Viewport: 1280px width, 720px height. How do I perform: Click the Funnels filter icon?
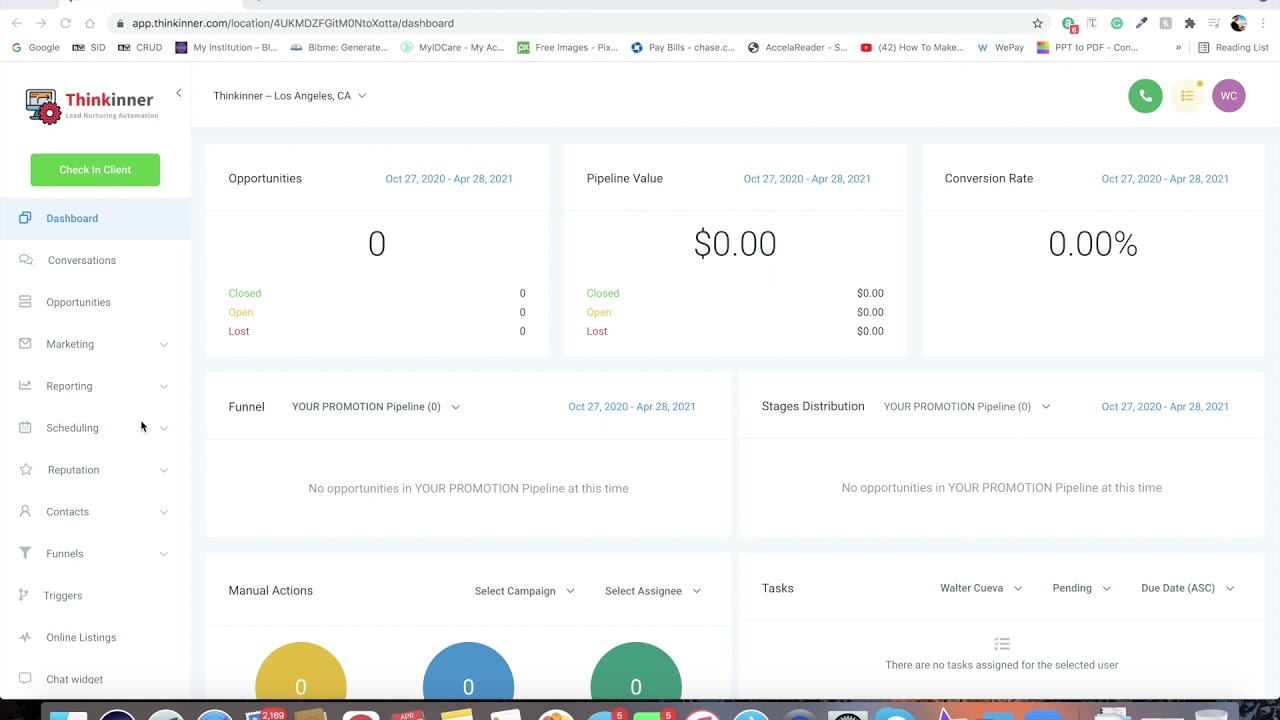click(25, 554)
